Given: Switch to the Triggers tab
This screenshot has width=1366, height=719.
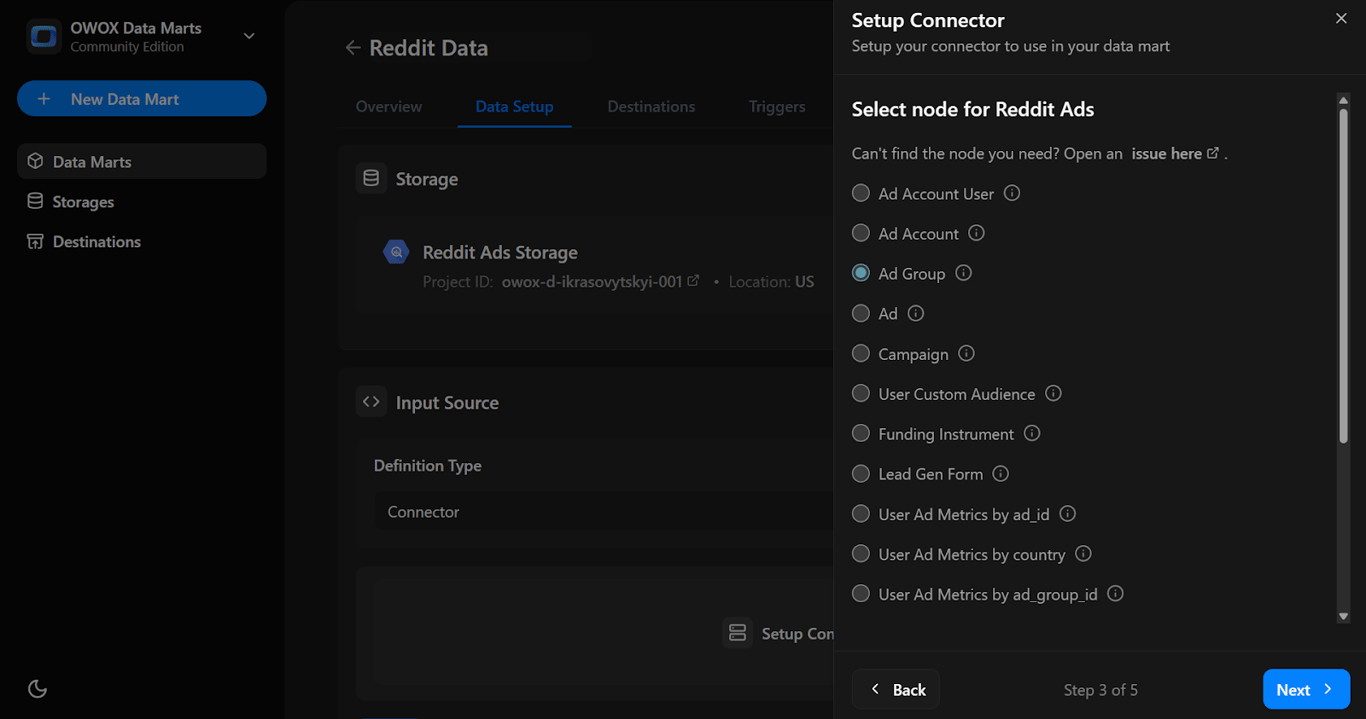Looking at the screenshot, I should [777, 106].
